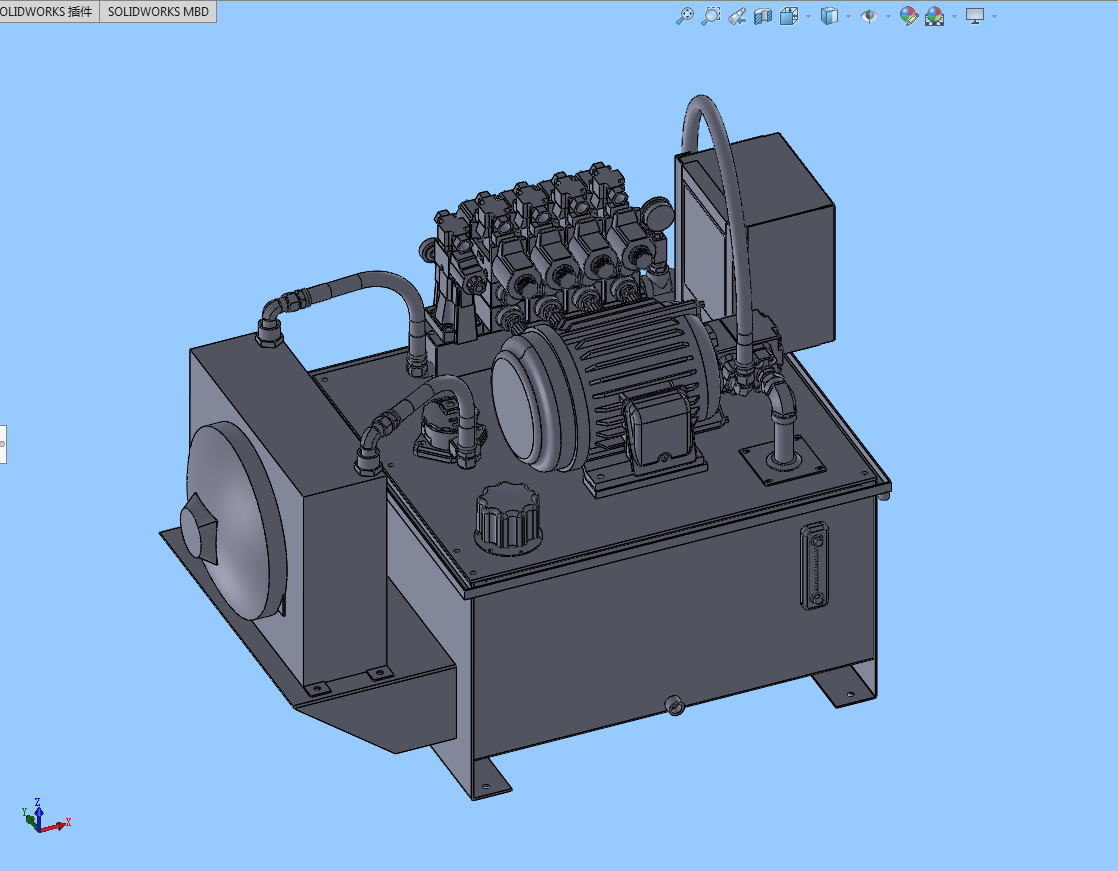This screenshot has height=871, width=1118.
Task: Toggle the Section View tool
Action: [763, 16]
